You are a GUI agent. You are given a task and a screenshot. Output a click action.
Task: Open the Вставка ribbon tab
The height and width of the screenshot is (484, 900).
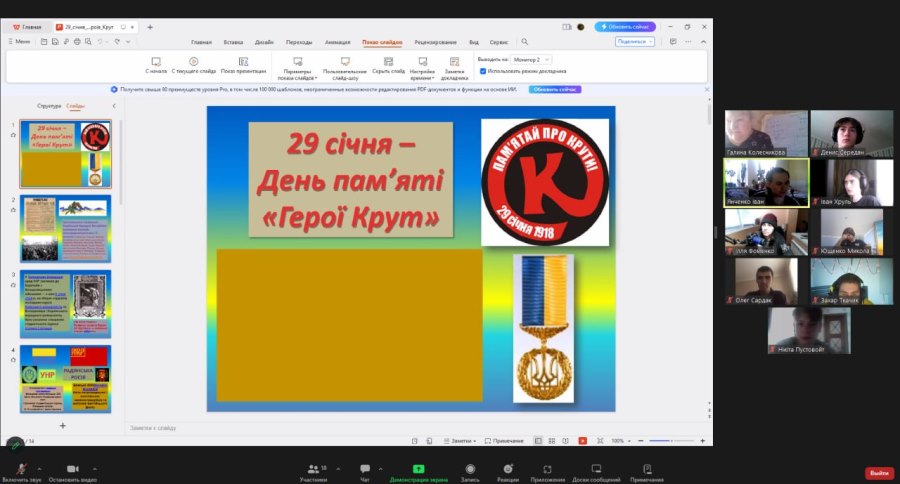pyautogui.click(x=233, y=42)
